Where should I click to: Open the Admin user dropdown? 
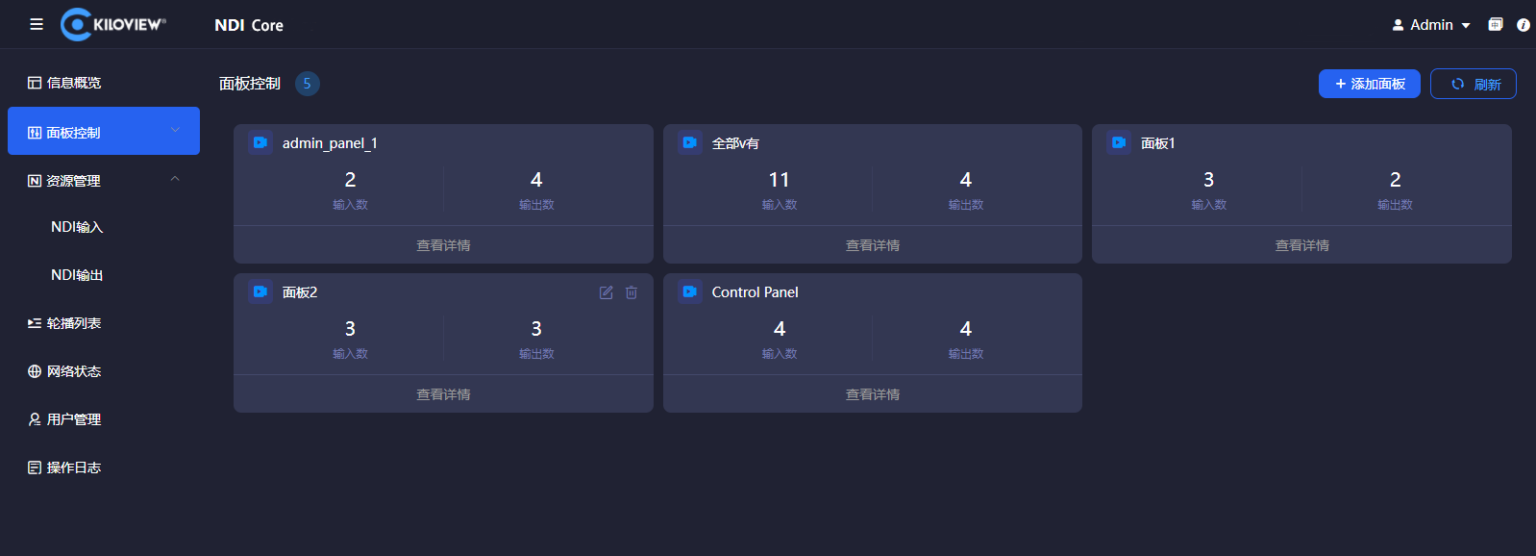1431,25
